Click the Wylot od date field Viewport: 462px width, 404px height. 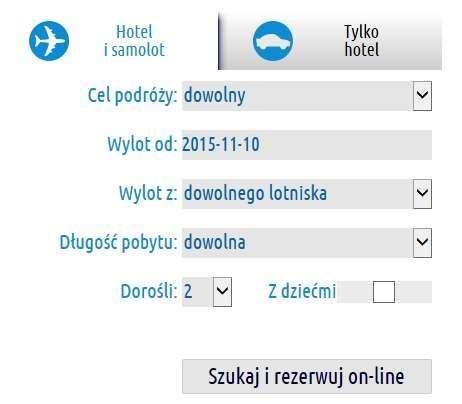[x=307, y=145]
